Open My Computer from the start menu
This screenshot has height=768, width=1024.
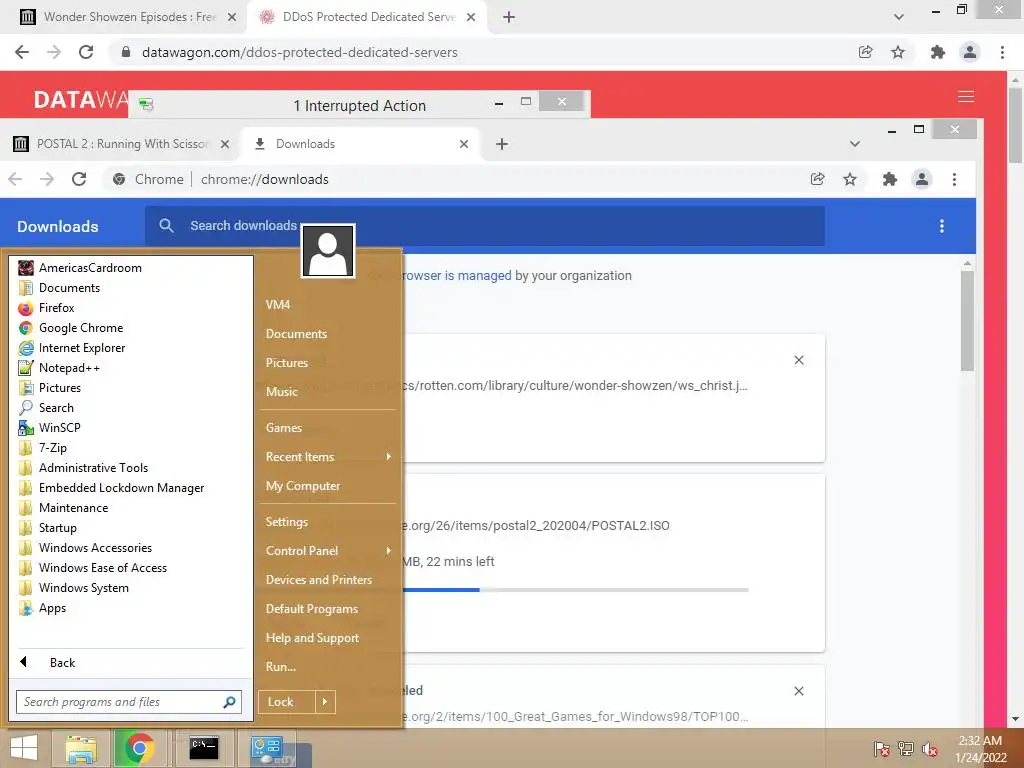(303, 486)
